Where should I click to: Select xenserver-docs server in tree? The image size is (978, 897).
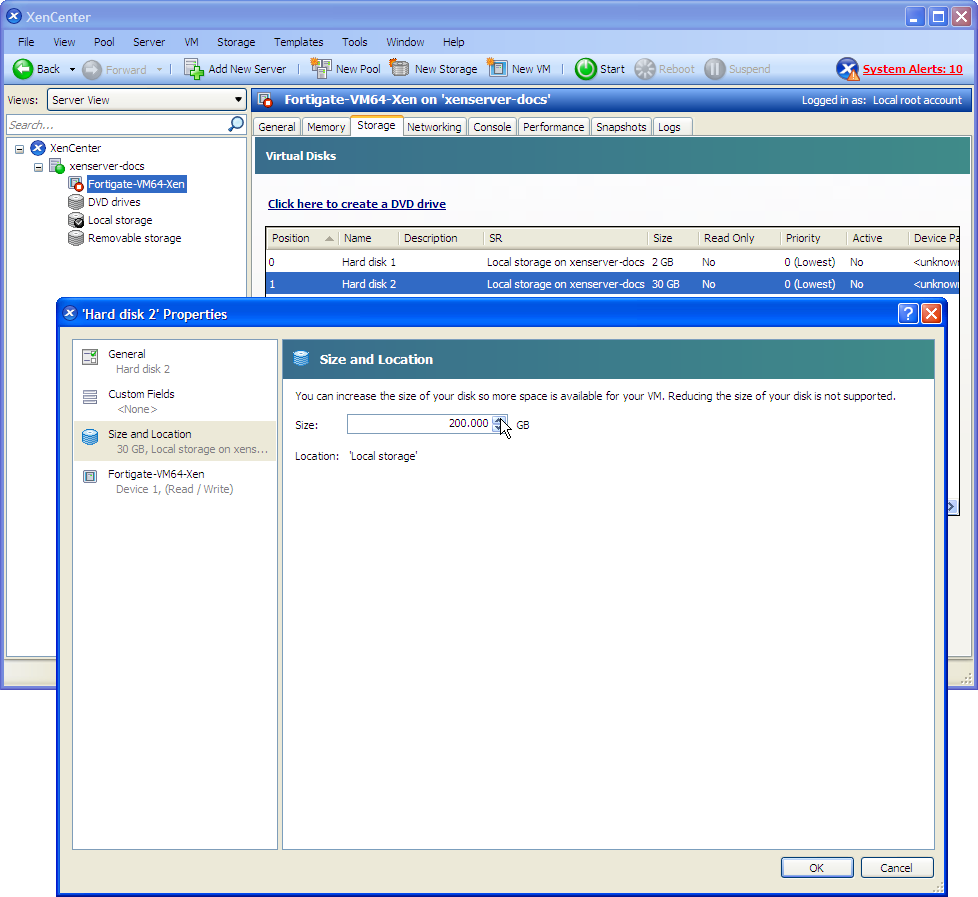(107, 166)
